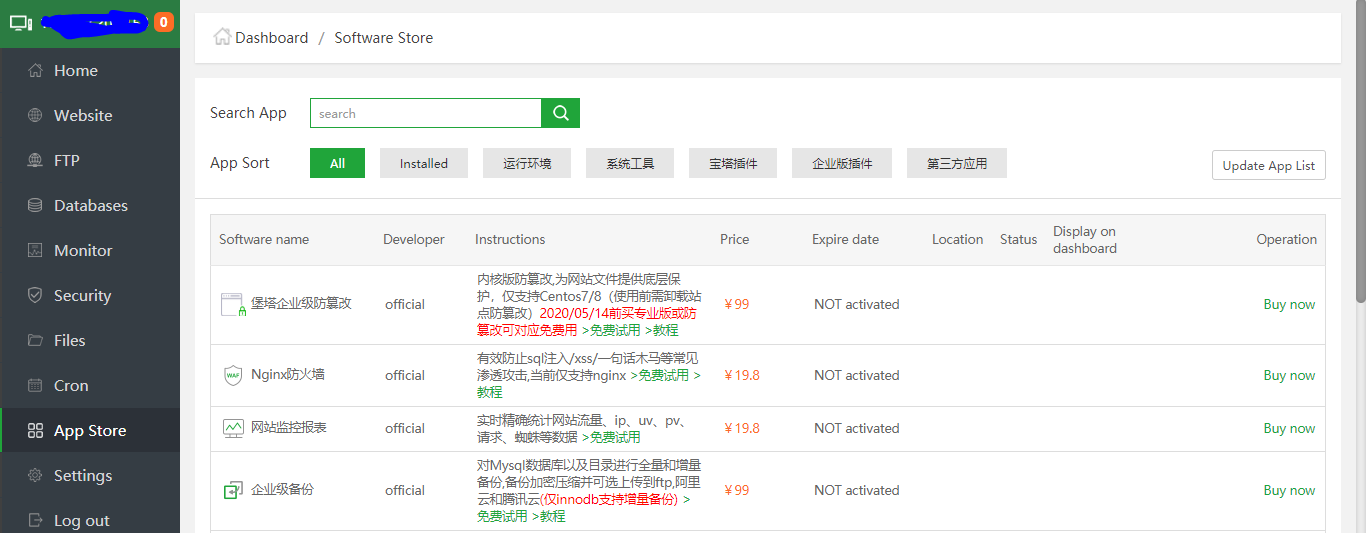Click the server monitor icon at top-left
Image resolution: width=1366 pixels, height=533 pixels.
(21, 22)
